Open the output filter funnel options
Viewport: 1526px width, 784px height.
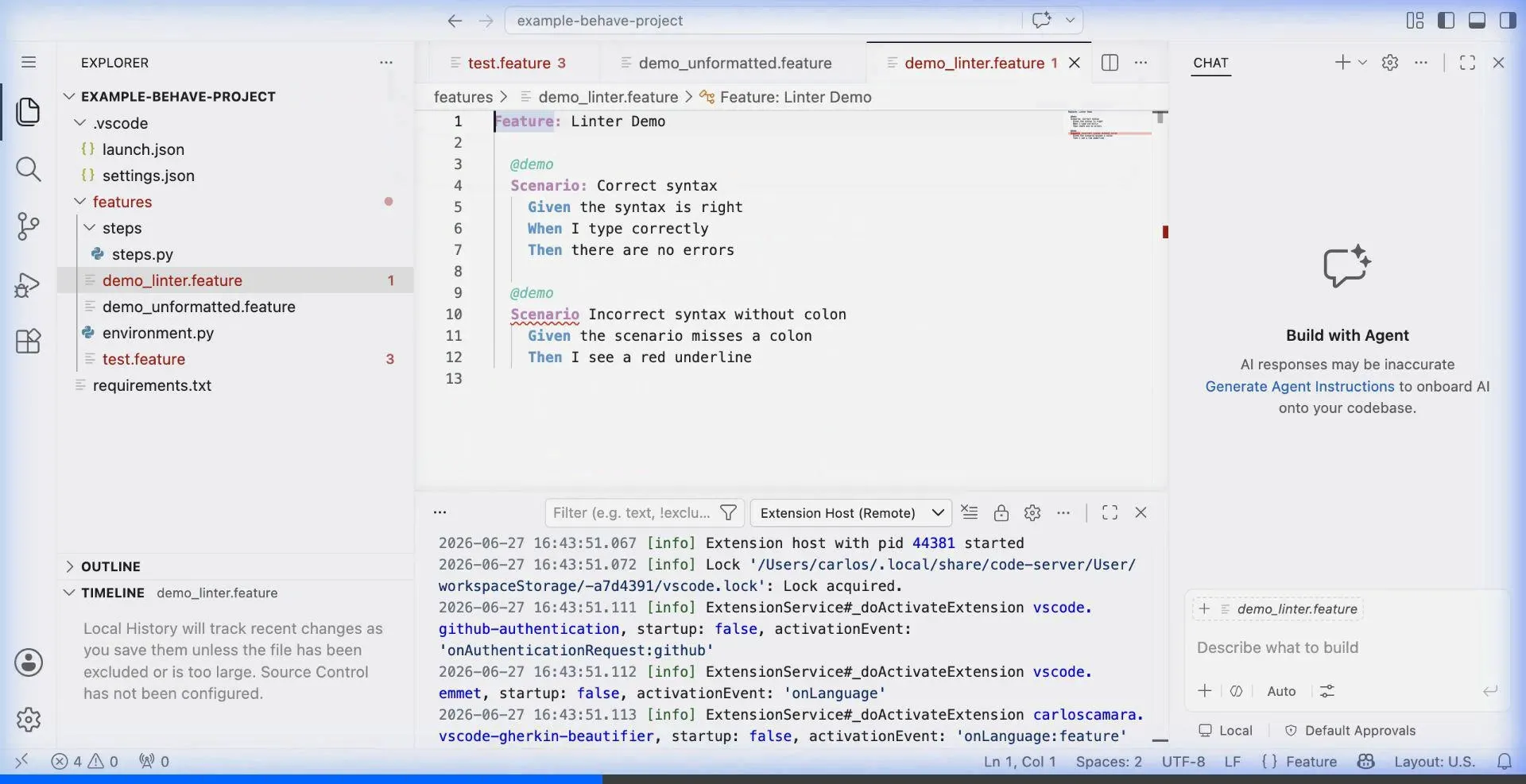(728, 512)
